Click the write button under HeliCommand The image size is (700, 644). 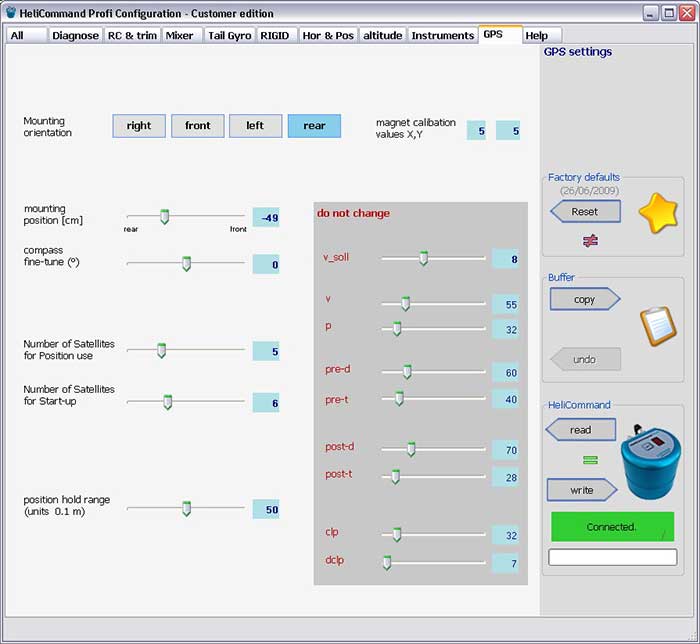tap(582, 490)
